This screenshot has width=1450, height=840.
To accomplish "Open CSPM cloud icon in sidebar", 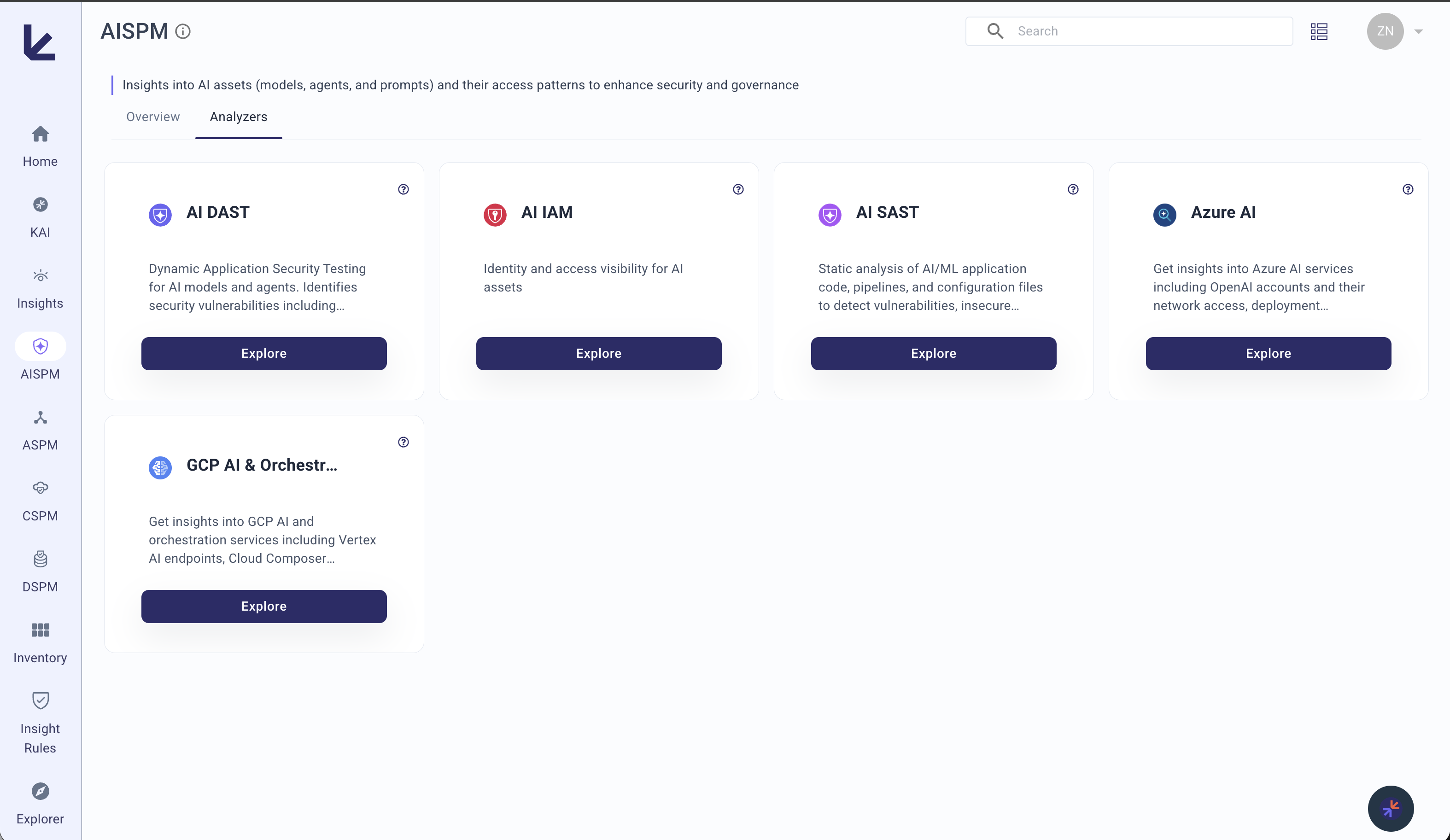I will (x=40, y=488).
